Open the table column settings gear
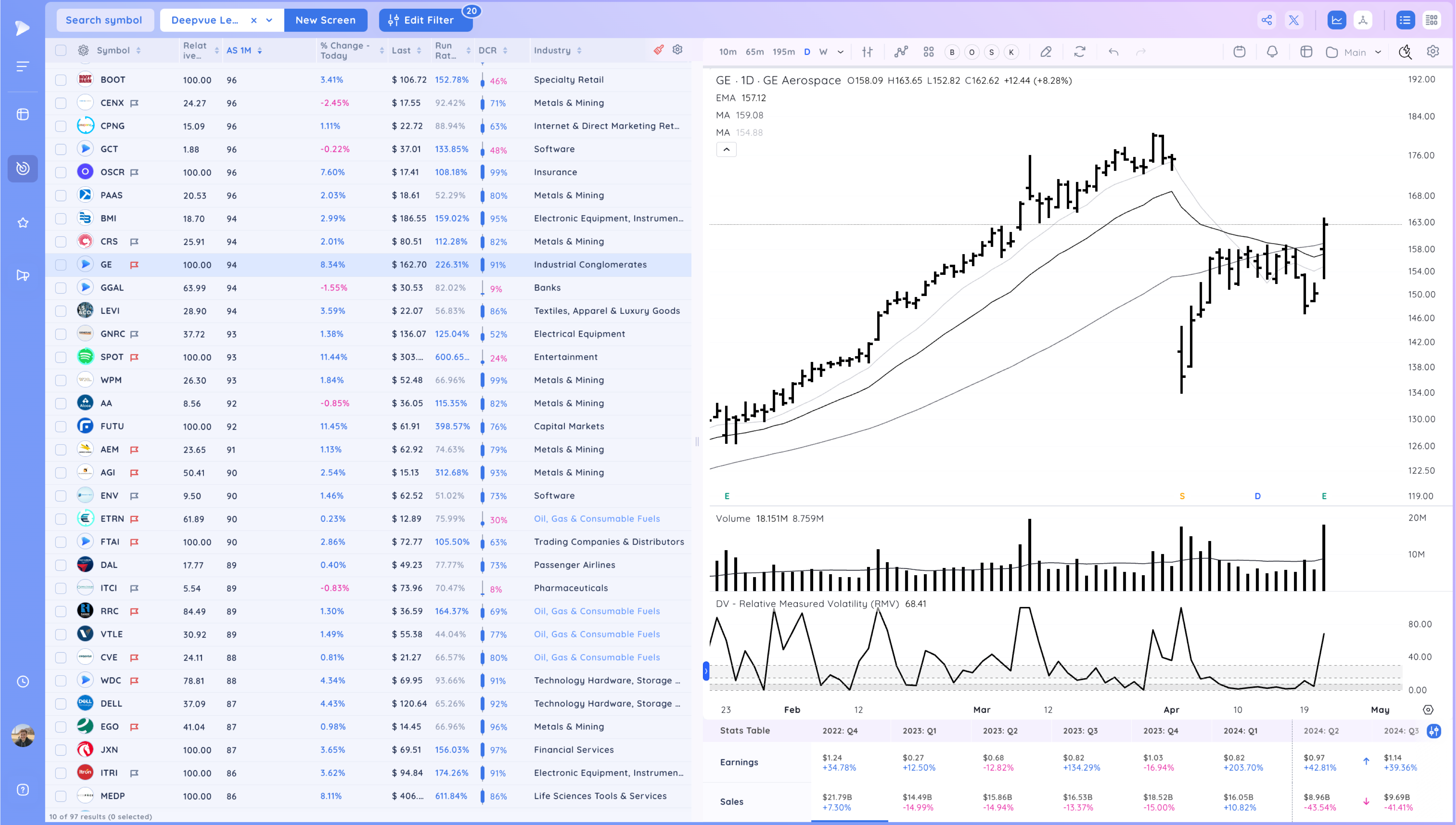 pos(677,50)
